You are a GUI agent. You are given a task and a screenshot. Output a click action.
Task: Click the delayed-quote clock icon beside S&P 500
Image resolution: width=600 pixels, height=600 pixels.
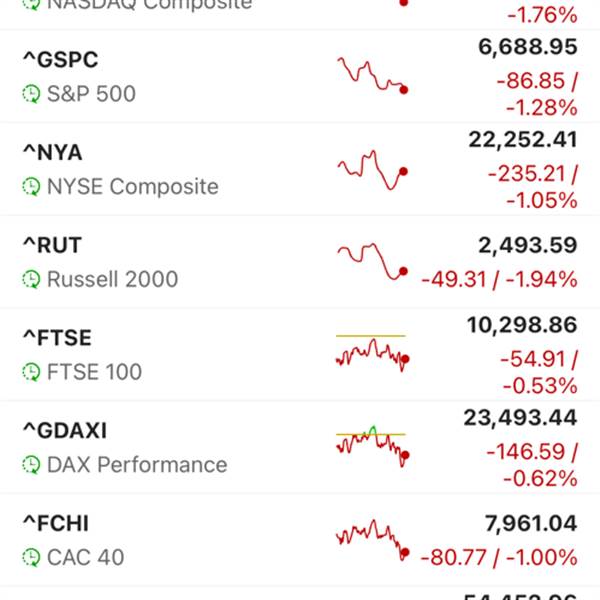pos(31,94)
